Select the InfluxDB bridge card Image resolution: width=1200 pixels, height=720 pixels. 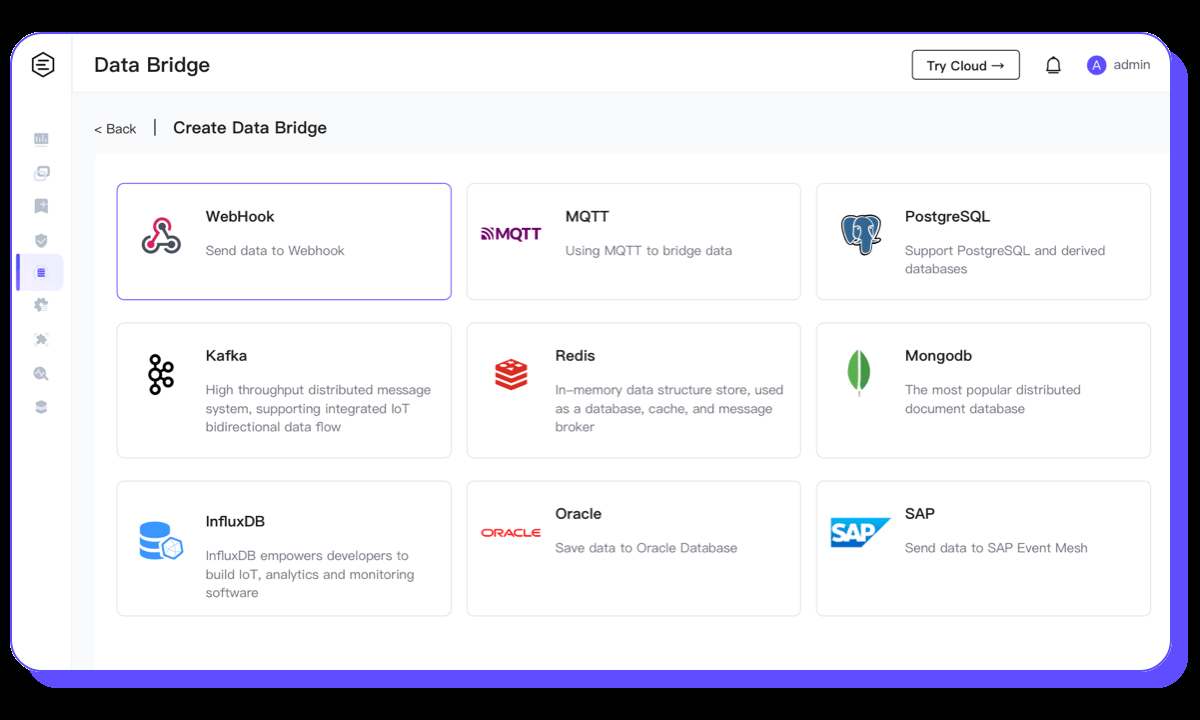click(x=284, y=548)
